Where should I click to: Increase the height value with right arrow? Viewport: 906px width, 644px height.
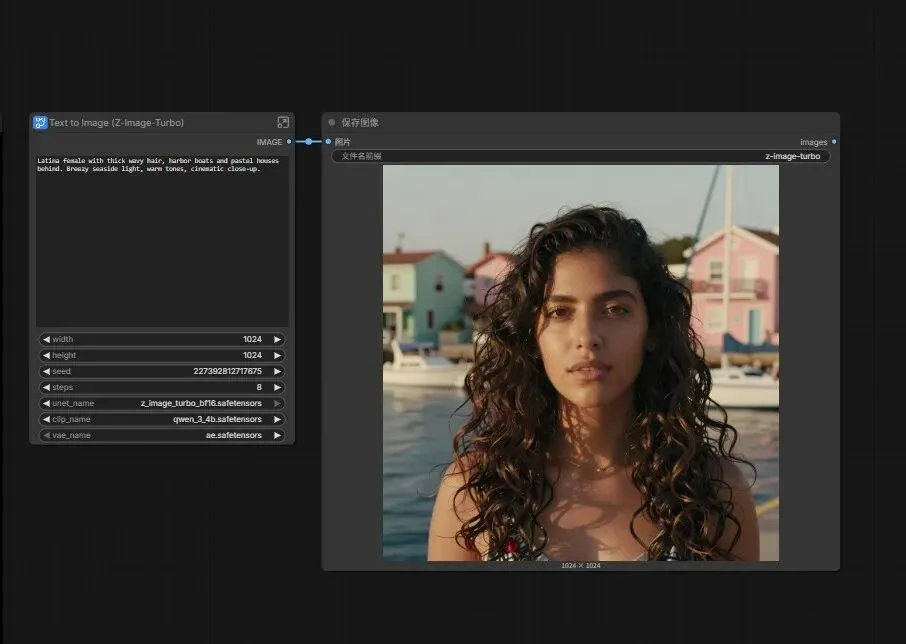(277, 355)
